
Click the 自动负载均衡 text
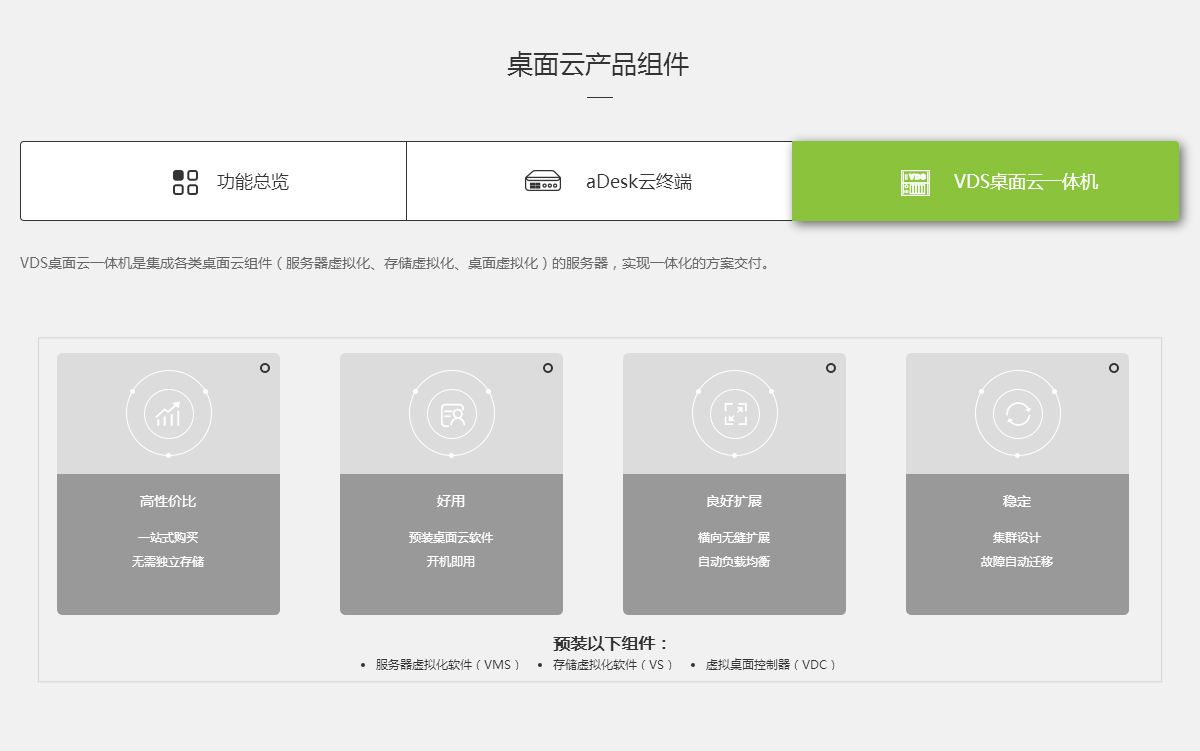pyautogui.click(x=734, y=561)
